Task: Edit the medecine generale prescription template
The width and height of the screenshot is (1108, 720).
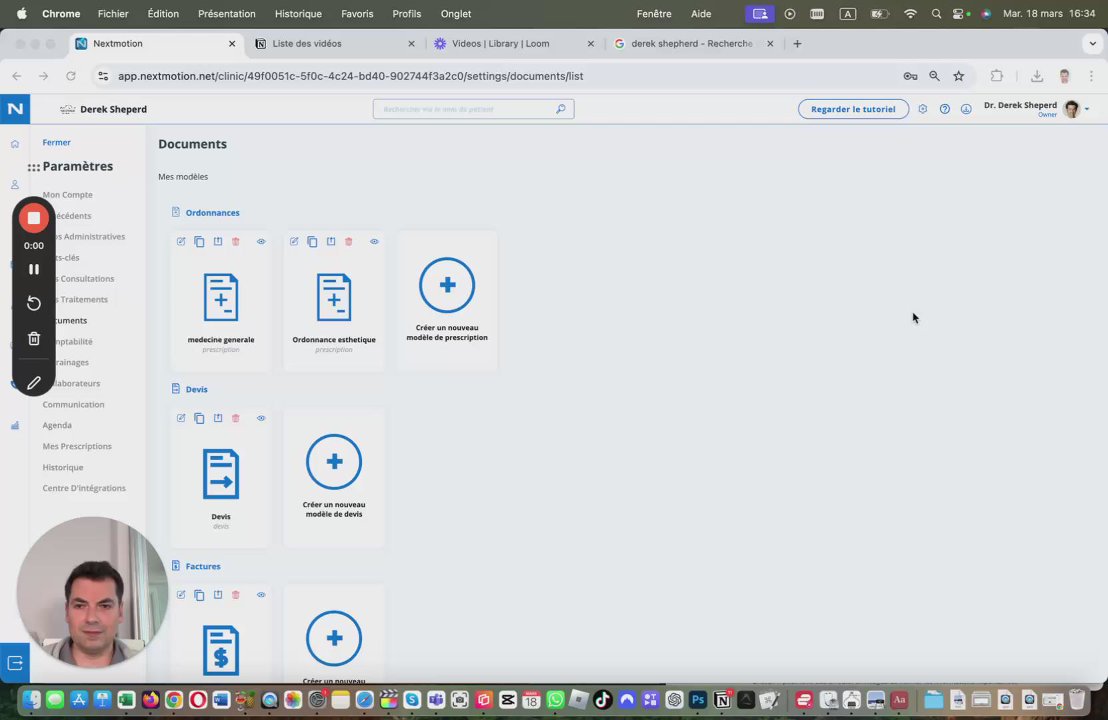Action: tap(181, 242)
